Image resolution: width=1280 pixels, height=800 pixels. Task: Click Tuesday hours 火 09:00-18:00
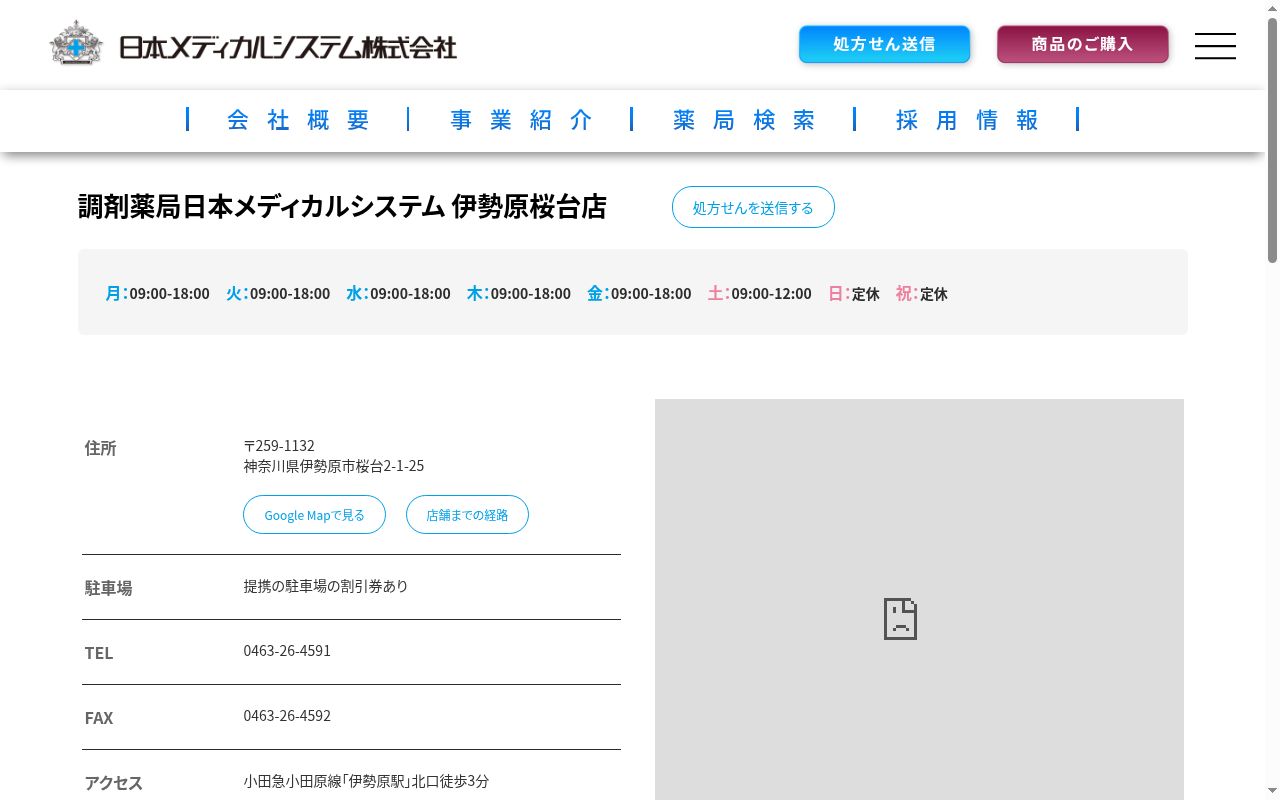(x=278, y=293)
